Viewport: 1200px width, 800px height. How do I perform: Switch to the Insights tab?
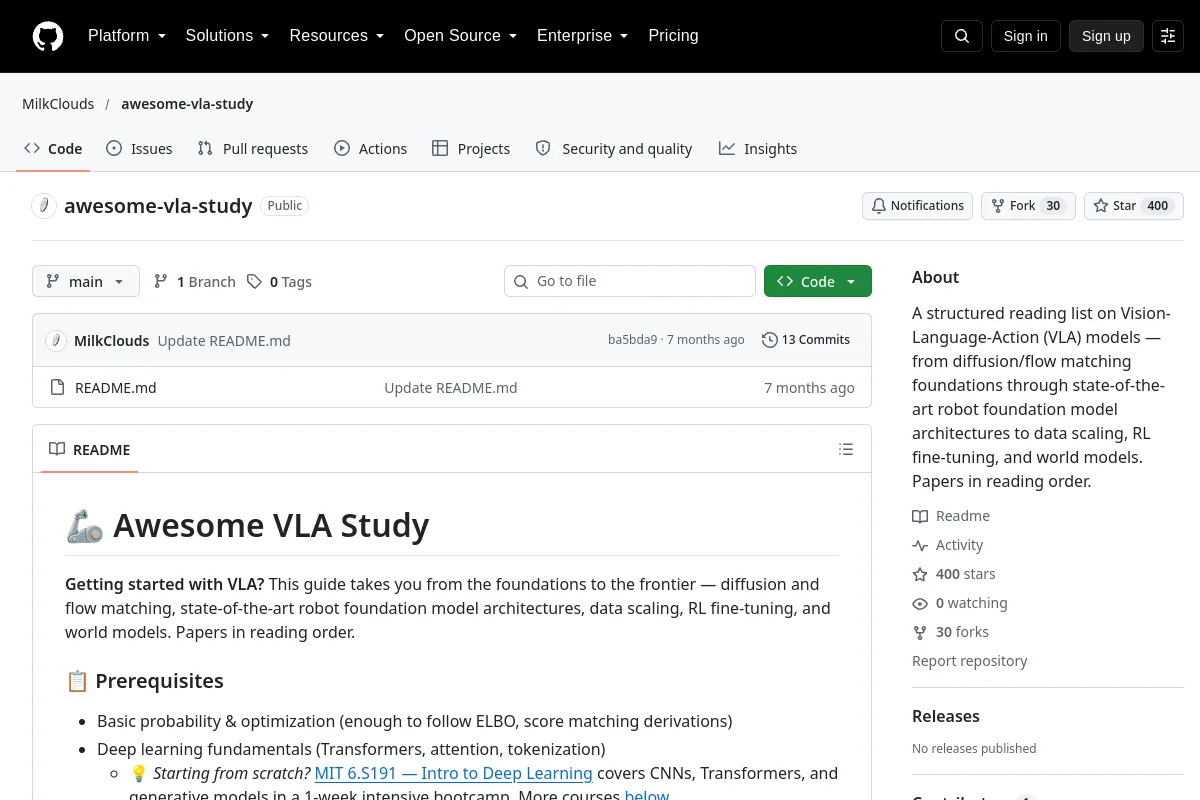pyautogui.click(x=758, y=149)
